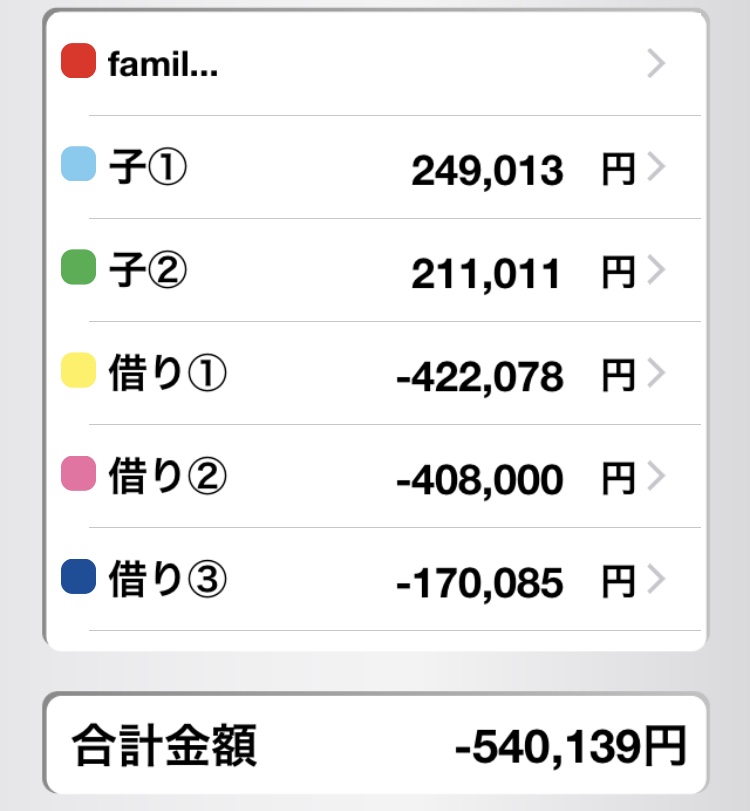Expand the famil... row chevron
This screenshot has width=750, height=811.
(x=656, y=64)
